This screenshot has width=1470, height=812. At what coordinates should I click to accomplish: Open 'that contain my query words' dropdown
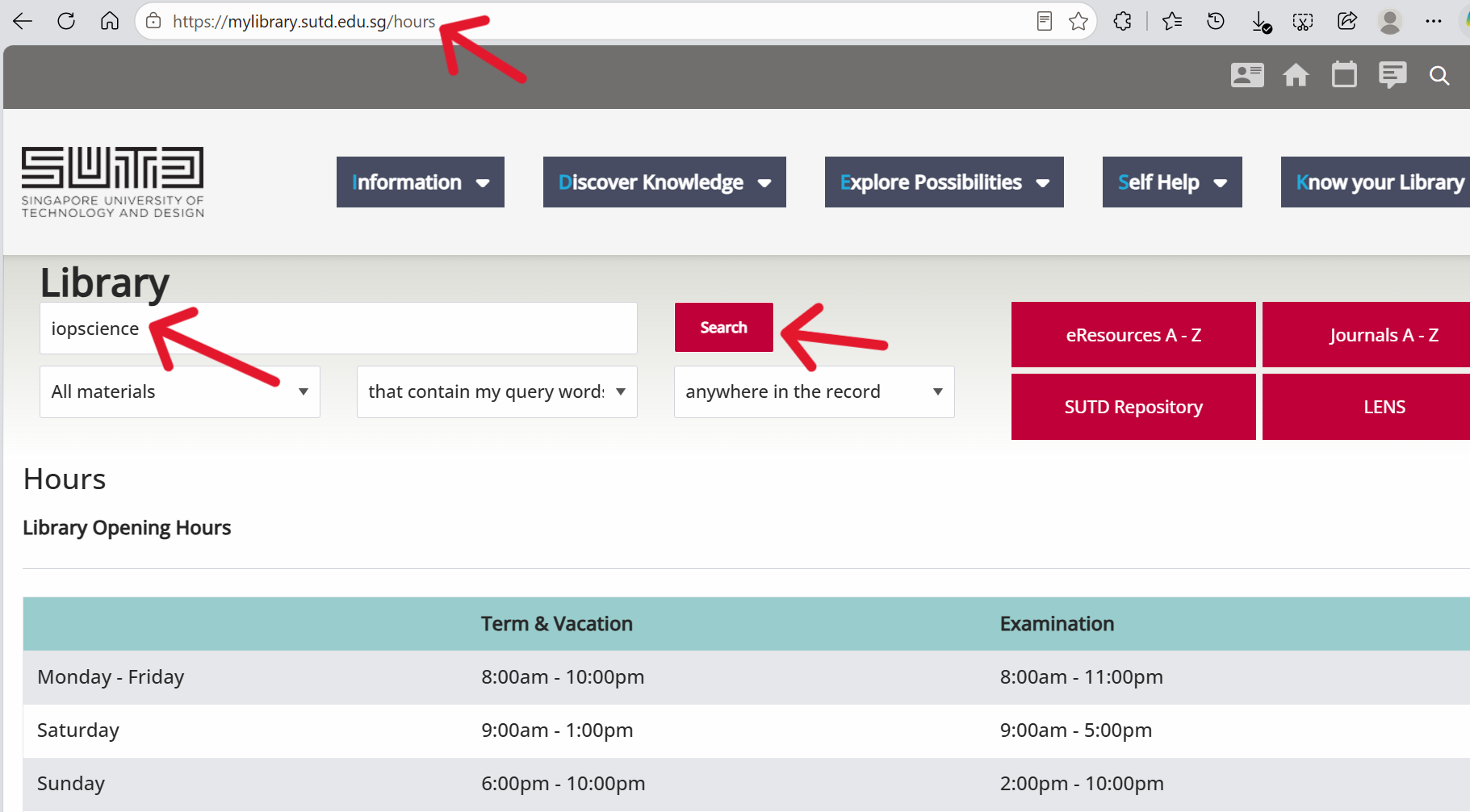[497, 392]
